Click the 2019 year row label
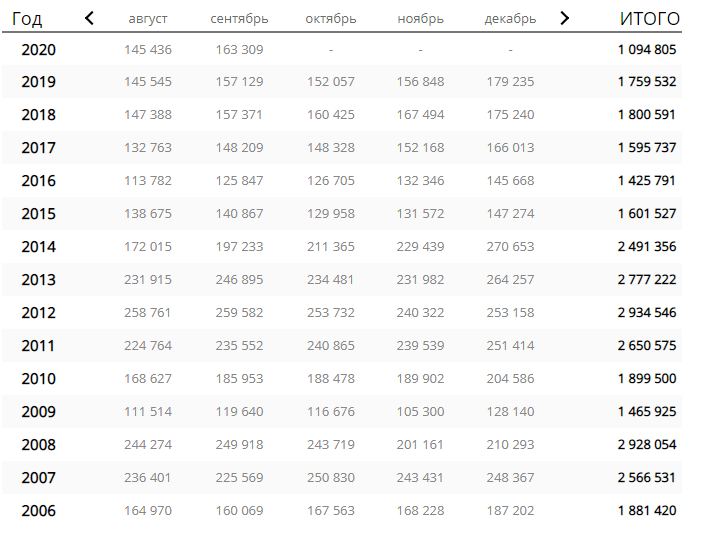 (38, 82)
